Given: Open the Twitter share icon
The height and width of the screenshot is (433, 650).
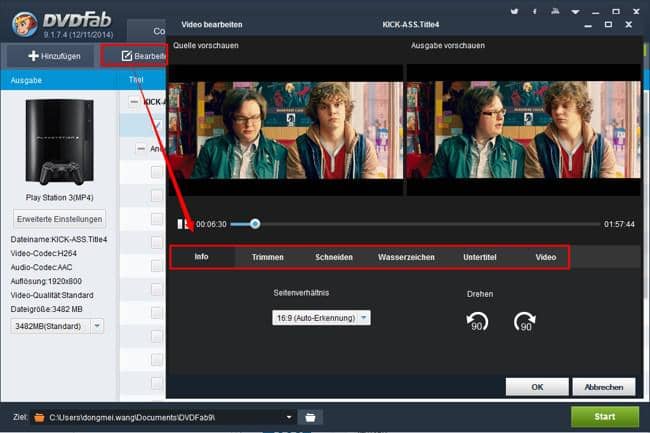Looking at the screenshot, I should tap(514, 12).
